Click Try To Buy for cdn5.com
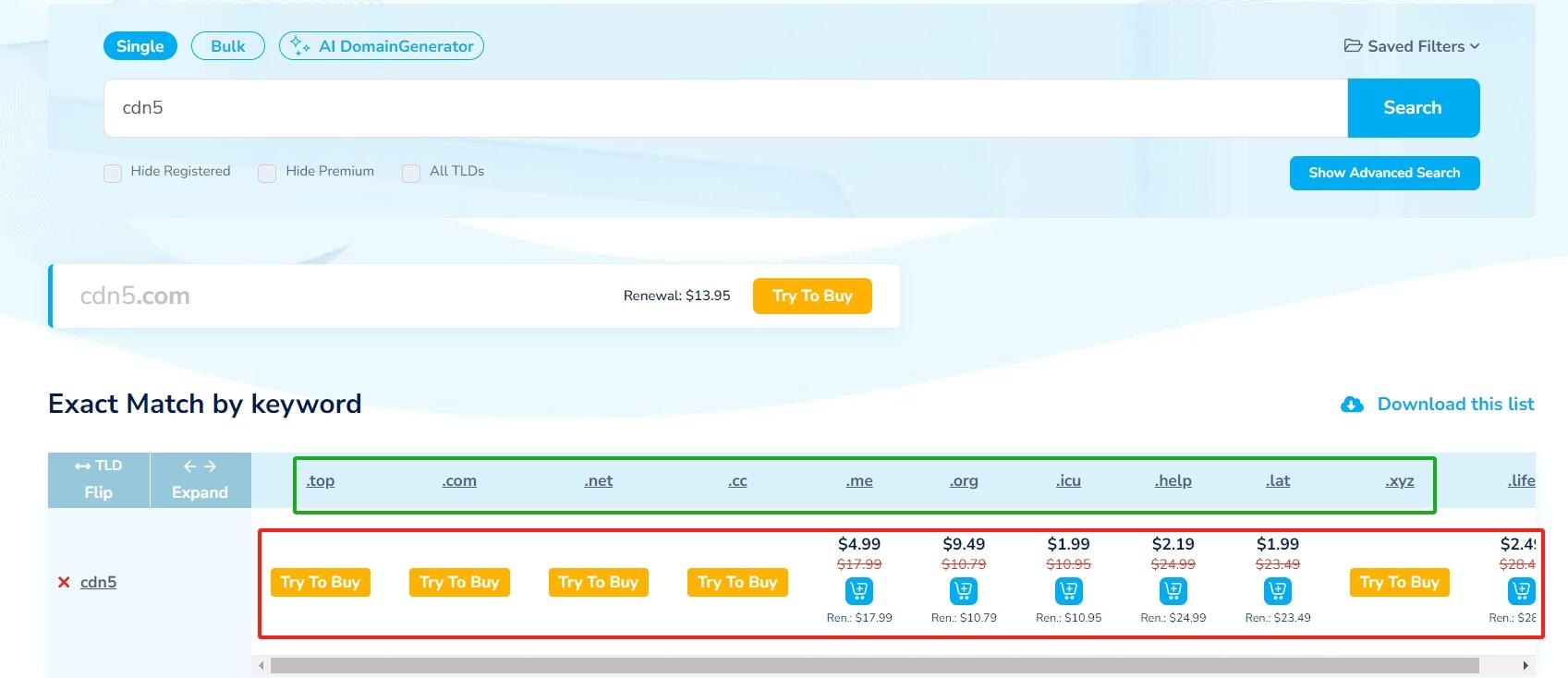Screen dimensions: 1568x678 click(x=812, y=296)
